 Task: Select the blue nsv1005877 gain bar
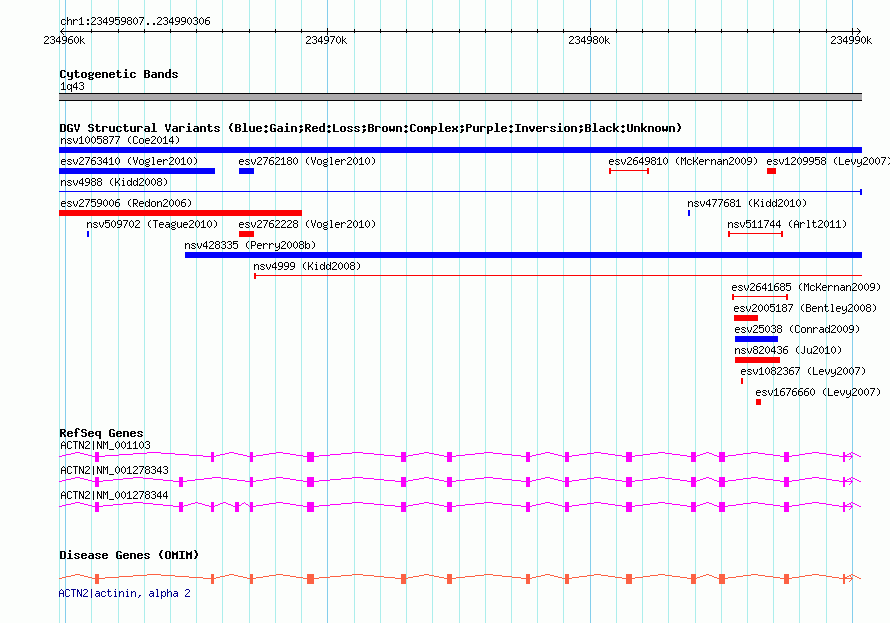pyautogui.click(x=460, y=150)
